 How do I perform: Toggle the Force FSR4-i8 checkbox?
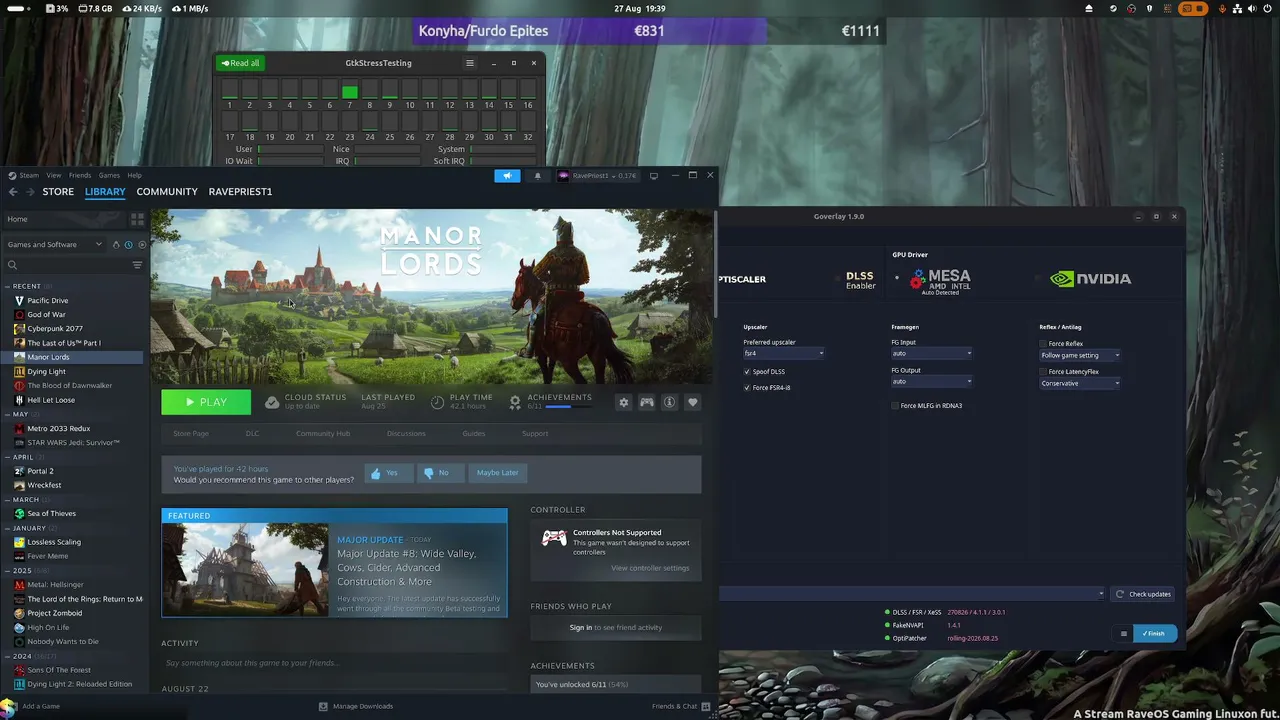coord(747,388)
